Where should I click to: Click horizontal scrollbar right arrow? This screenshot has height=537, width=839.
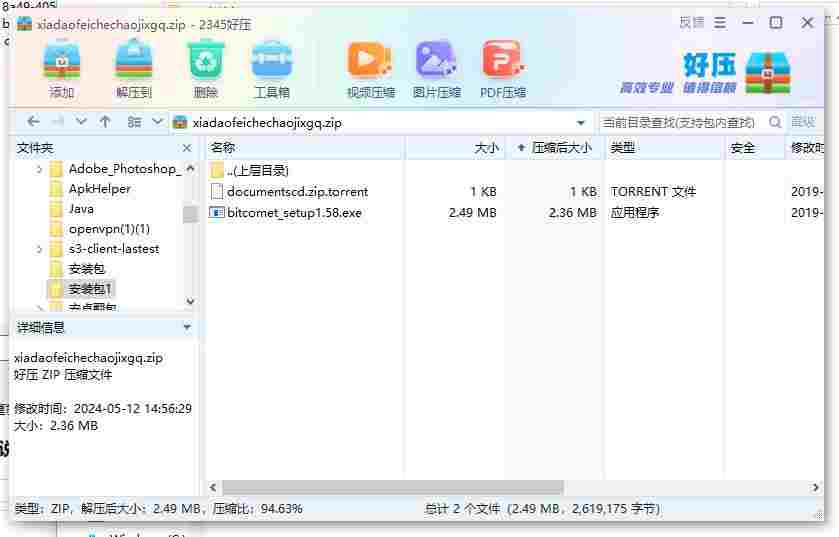815,487
